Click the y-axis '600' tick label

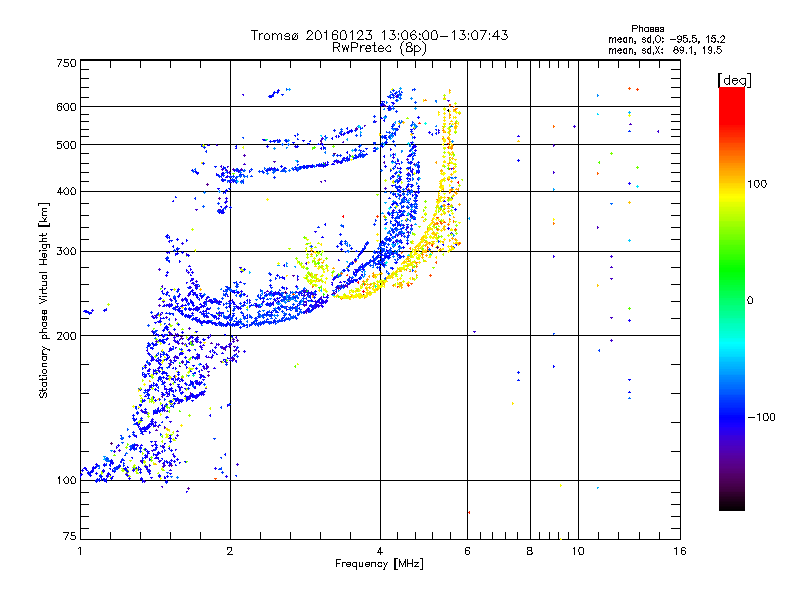[67, 107]
